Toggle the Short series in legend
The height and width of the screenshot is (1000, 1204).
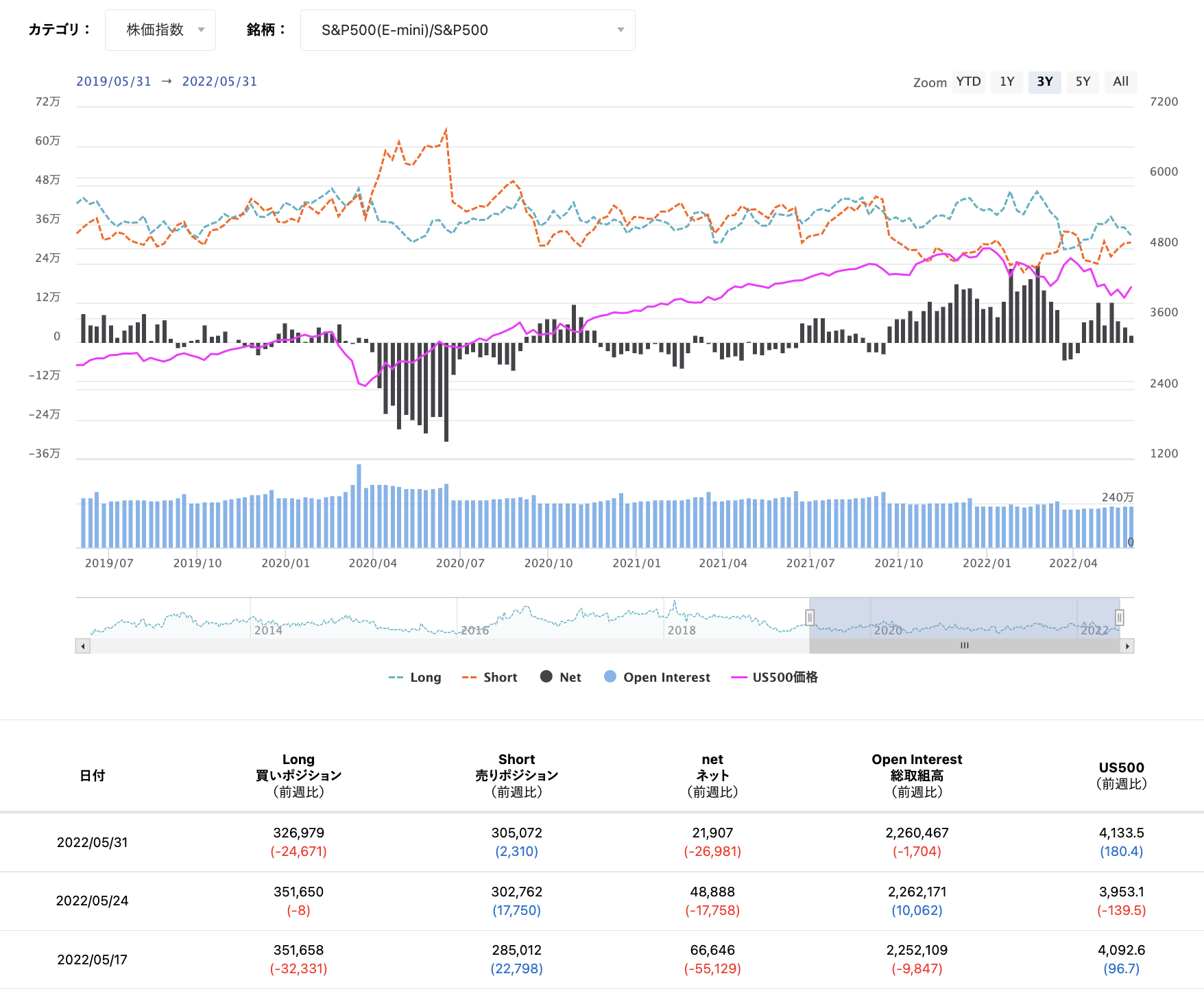pyautogui.click(x=490, y=678)
